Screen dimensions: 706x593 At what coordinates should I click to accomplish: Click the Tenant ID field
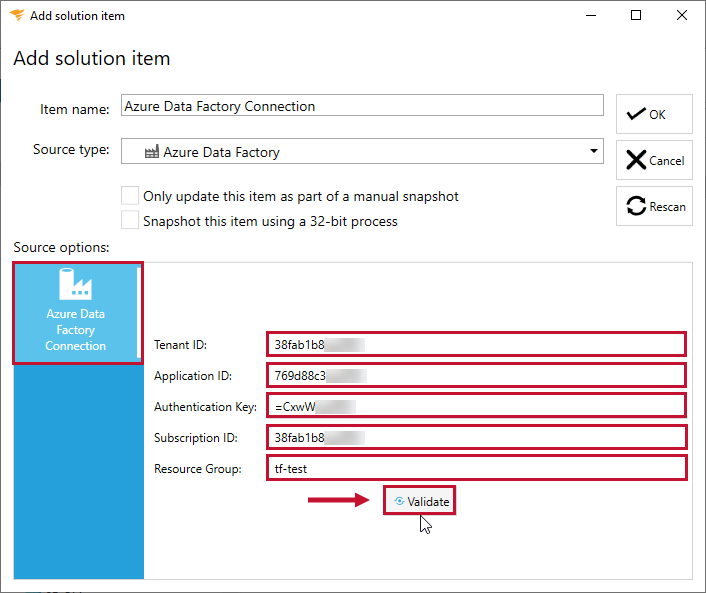point(476,344)
